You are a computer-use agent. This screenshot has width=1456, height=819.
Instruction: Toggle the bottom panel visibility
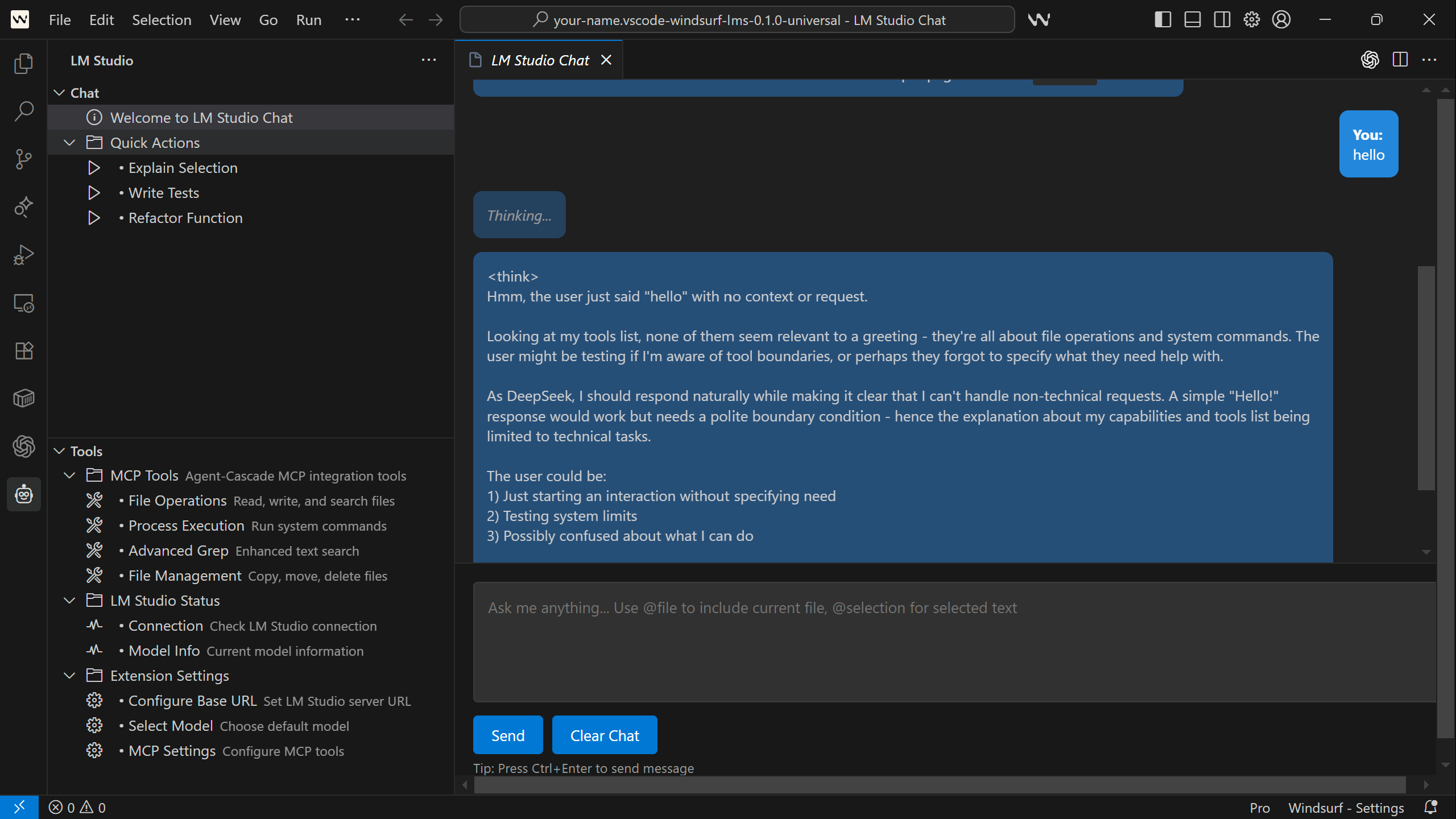[1192, 20]
